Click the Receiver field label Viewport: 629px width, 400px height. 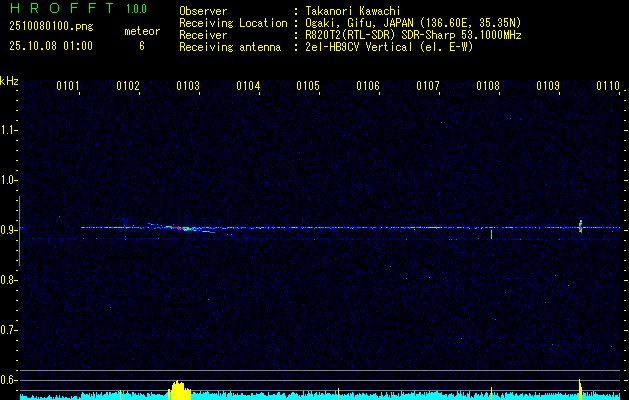pos(203,35)
